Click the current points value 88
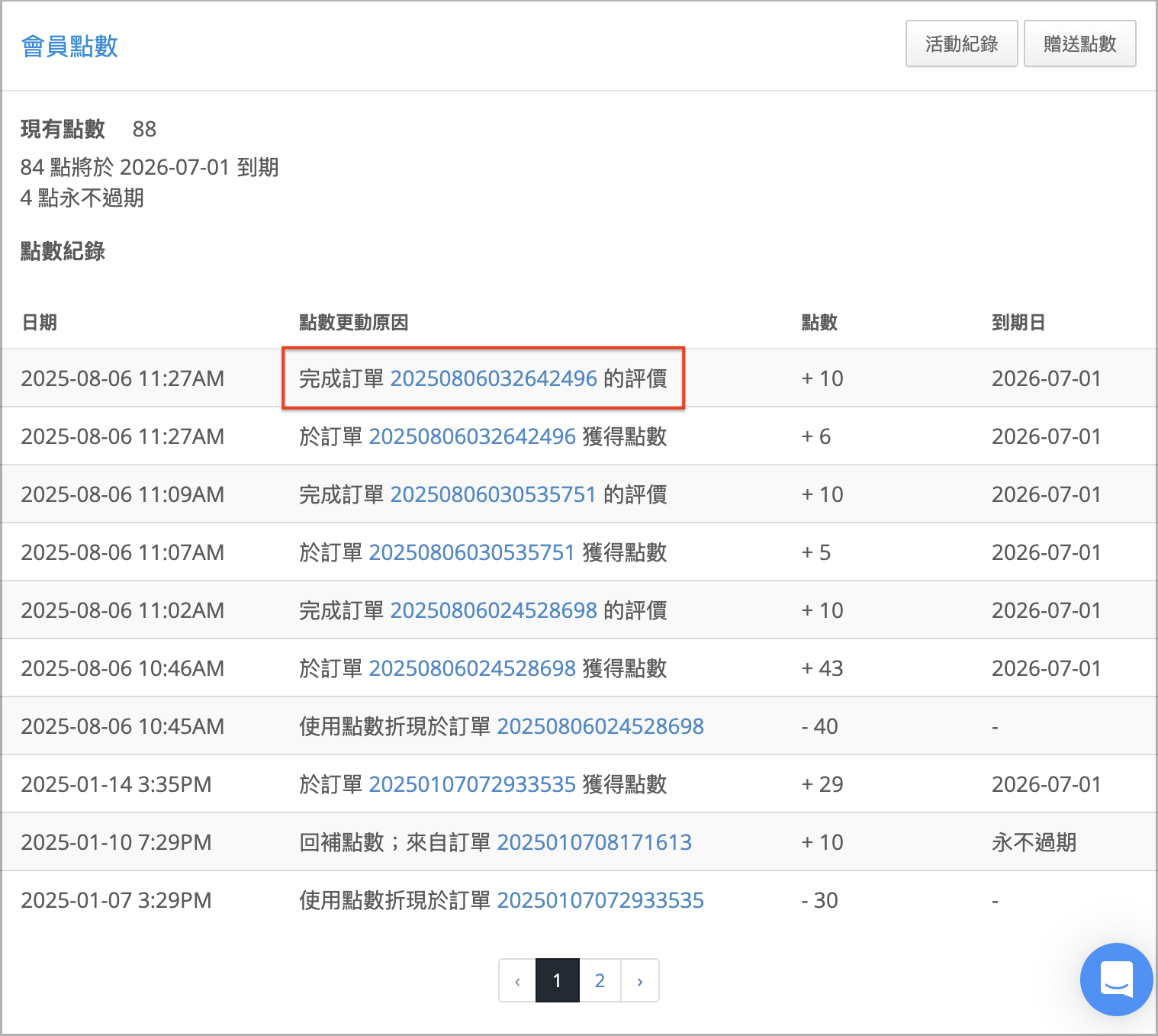The height and width of the screenshot is (1036, 1158). coord(144,129)
